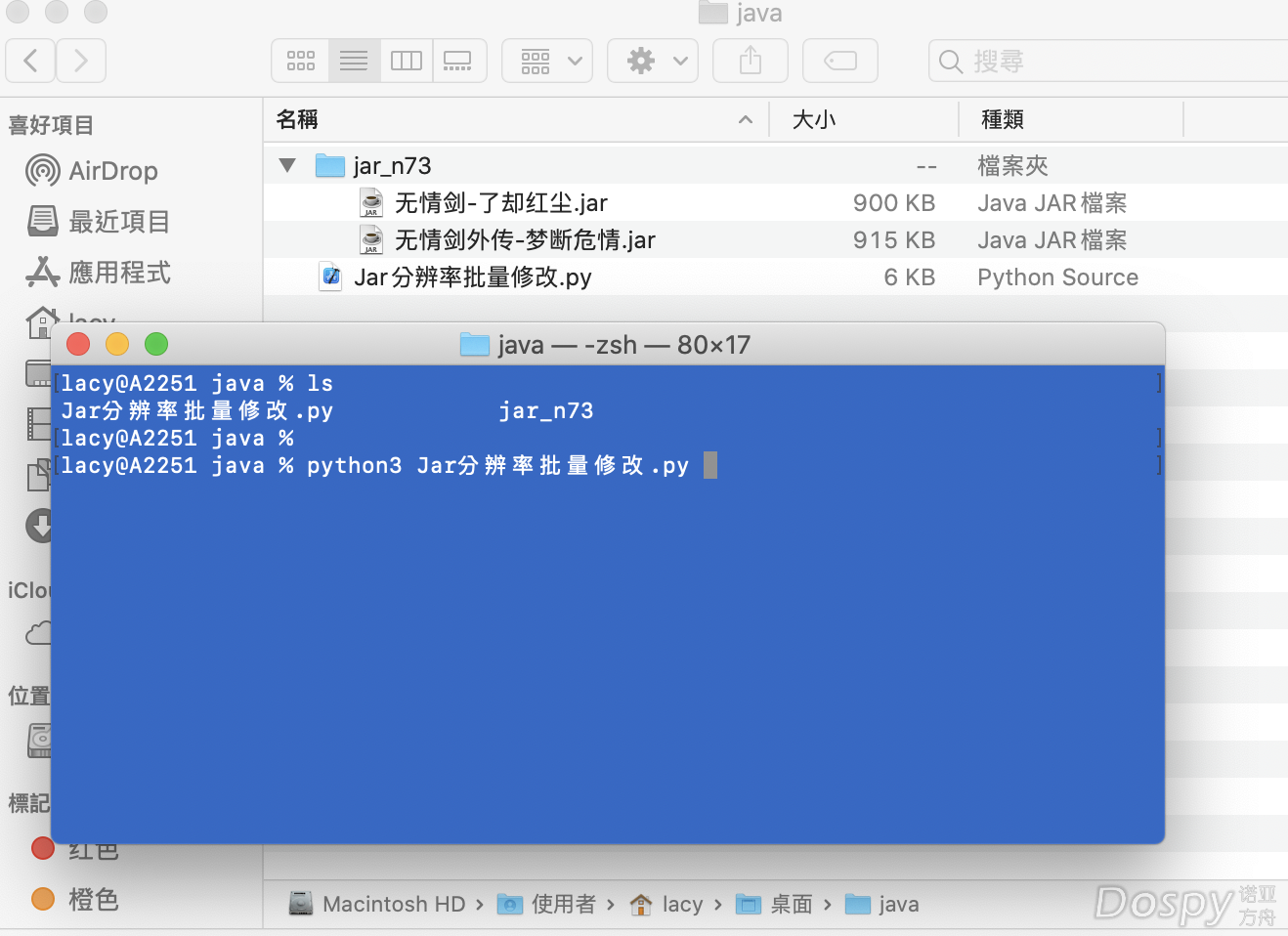Open Recents (最近項目) in the sidebar

tap(98, 221)
